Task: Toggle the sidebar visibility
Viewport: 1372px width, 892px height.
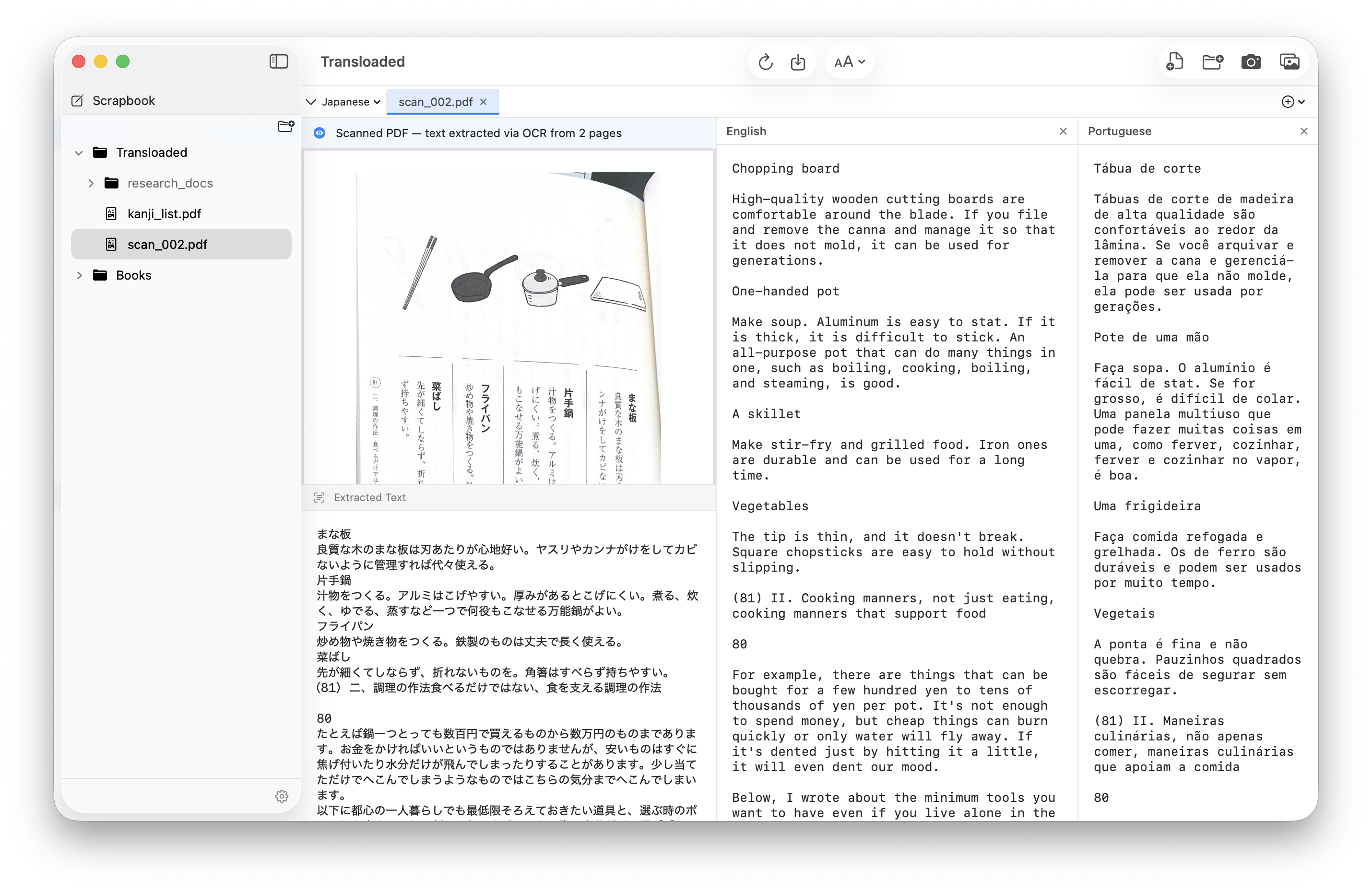Action: click(278, 61)
